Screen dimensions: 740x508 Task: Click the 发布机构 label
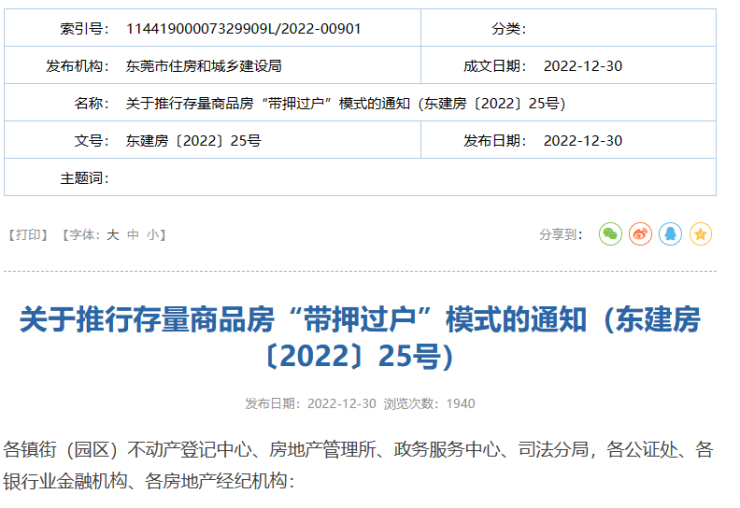pyautogui.click(x=77, y=66)
